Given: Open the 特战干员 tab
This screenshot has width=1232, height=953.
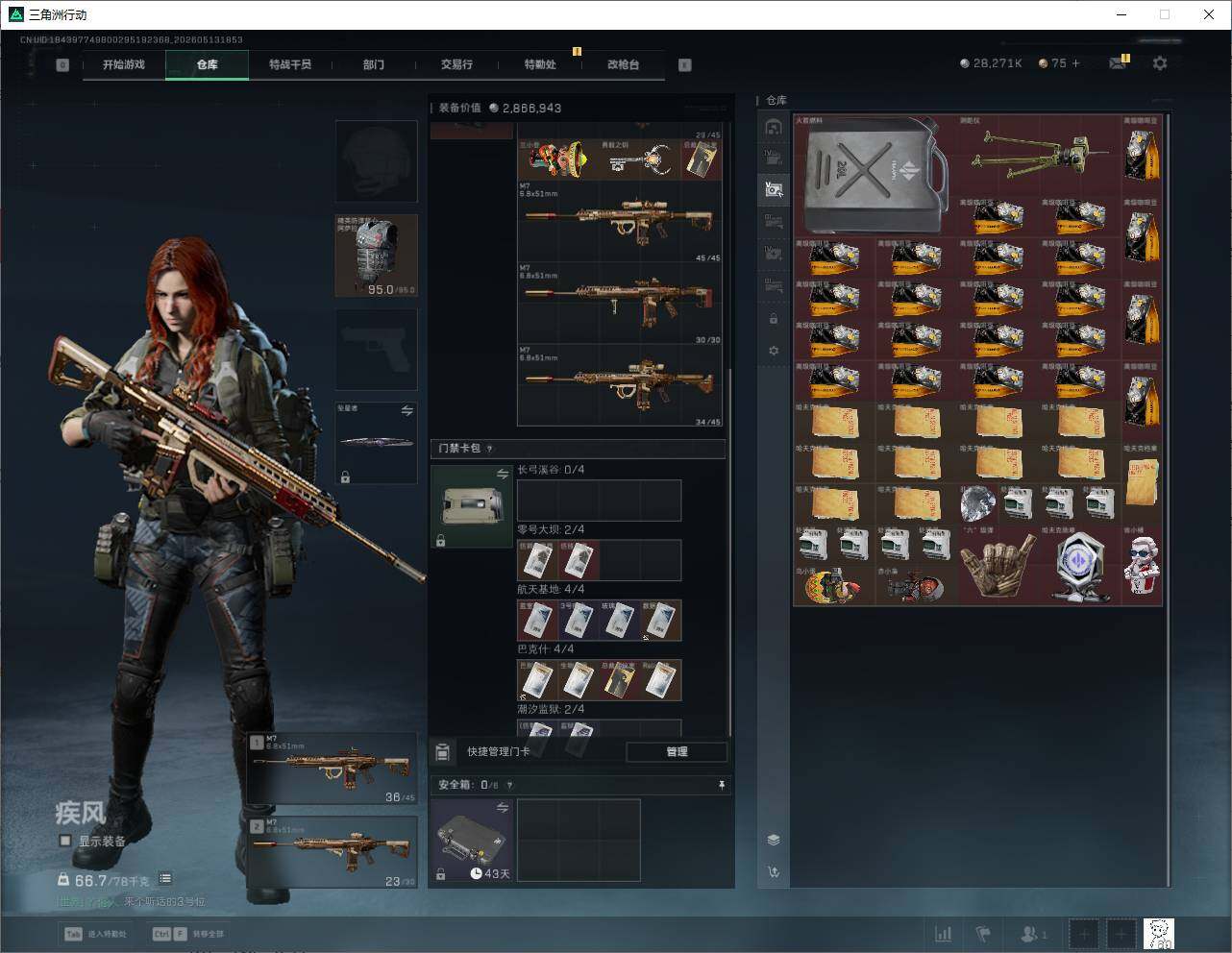Looking at the screenshot, I should point(290,64).
